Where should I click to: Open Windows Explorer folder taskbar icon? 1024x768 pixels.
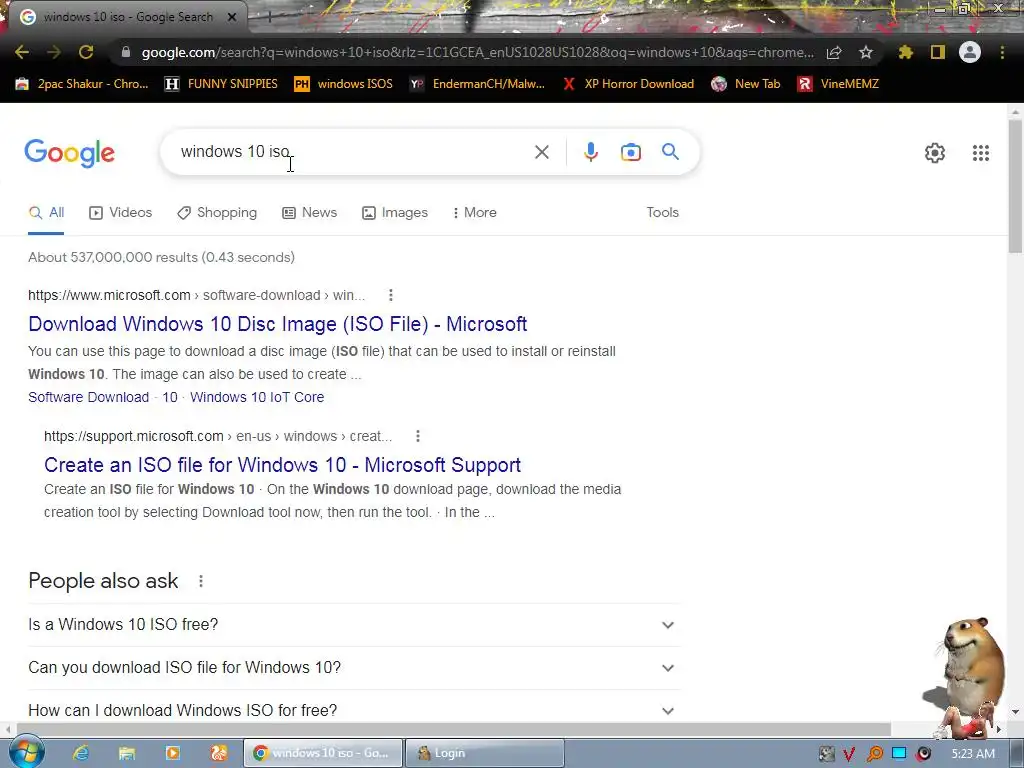[x=127, y=753]
